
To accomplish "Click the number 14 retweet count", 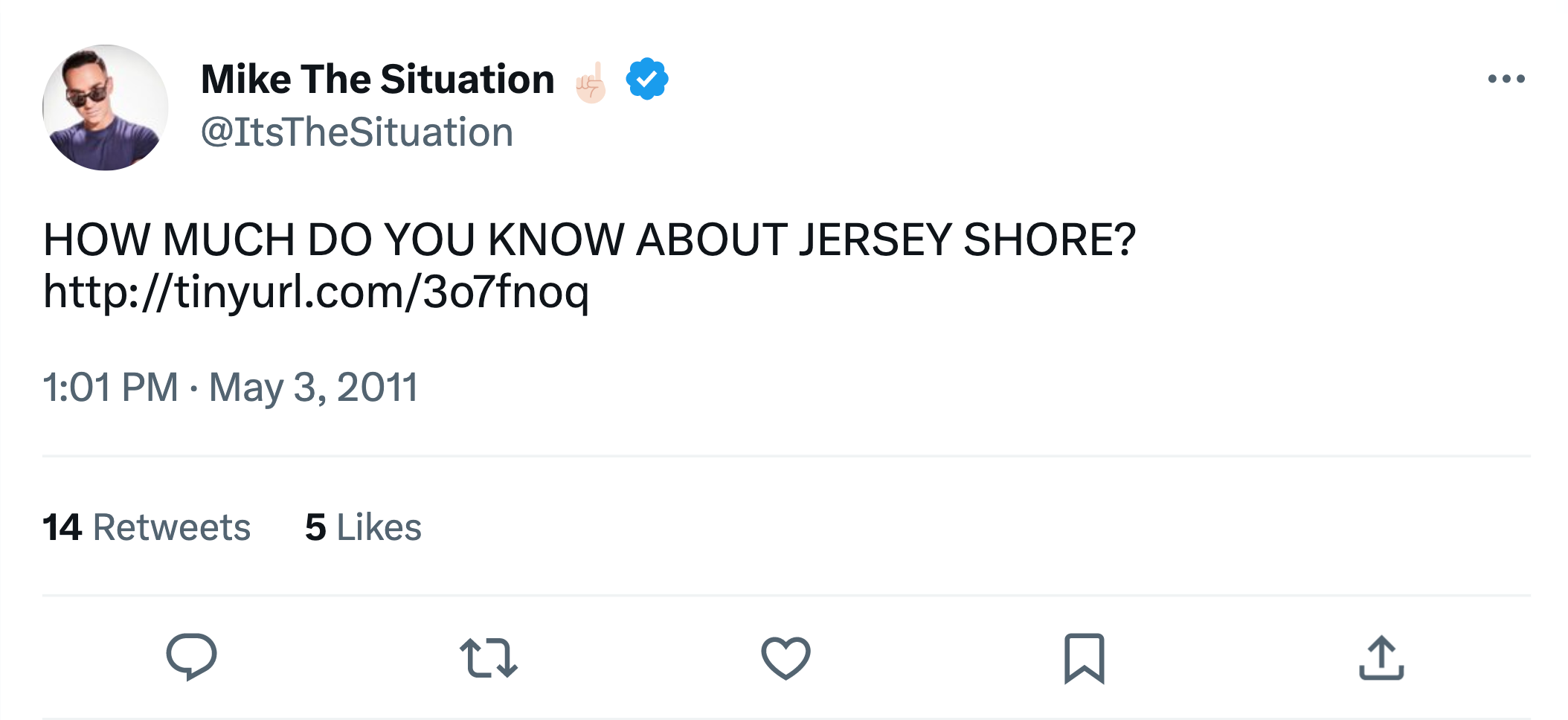I will pos(62,527).
